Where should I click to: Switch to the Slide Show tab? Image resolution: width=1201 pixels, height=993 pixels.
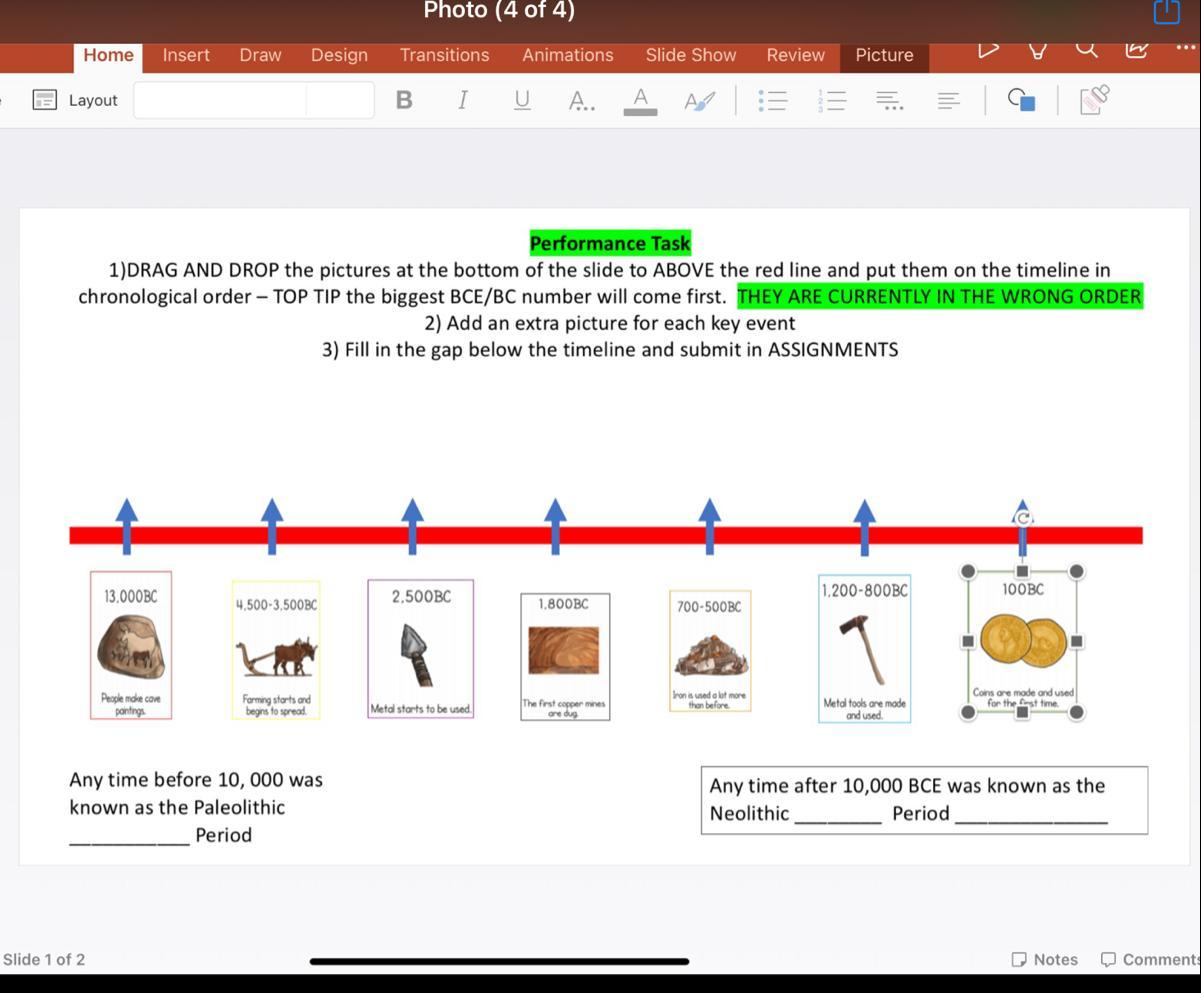[691, 55]
